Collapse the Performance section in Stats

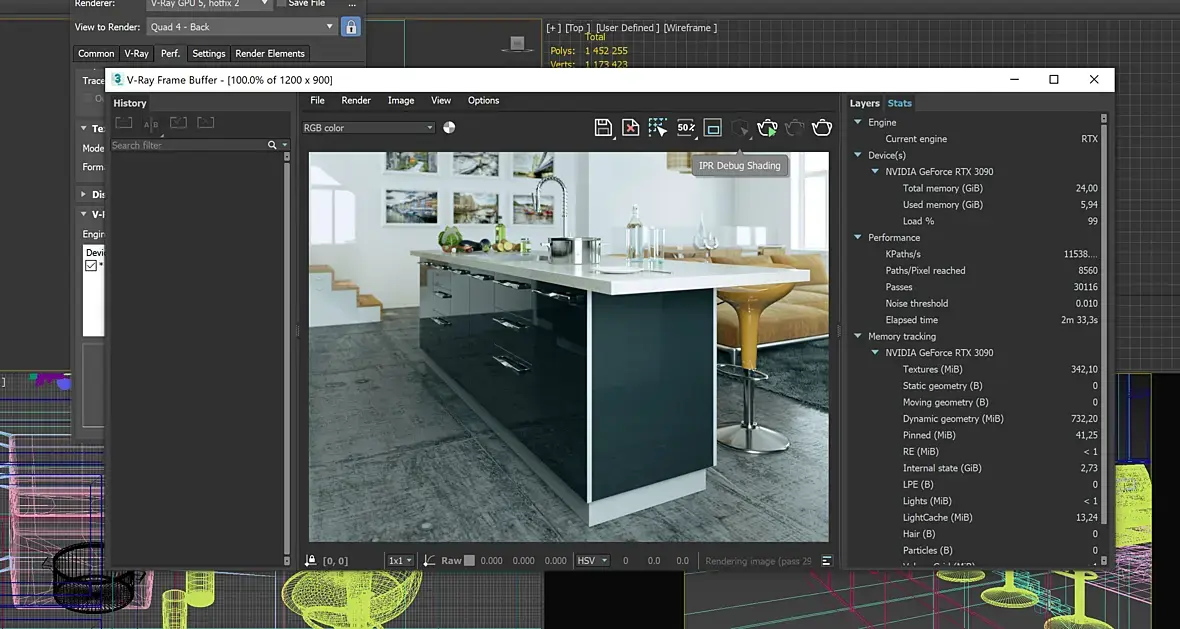tap(858, 238)
